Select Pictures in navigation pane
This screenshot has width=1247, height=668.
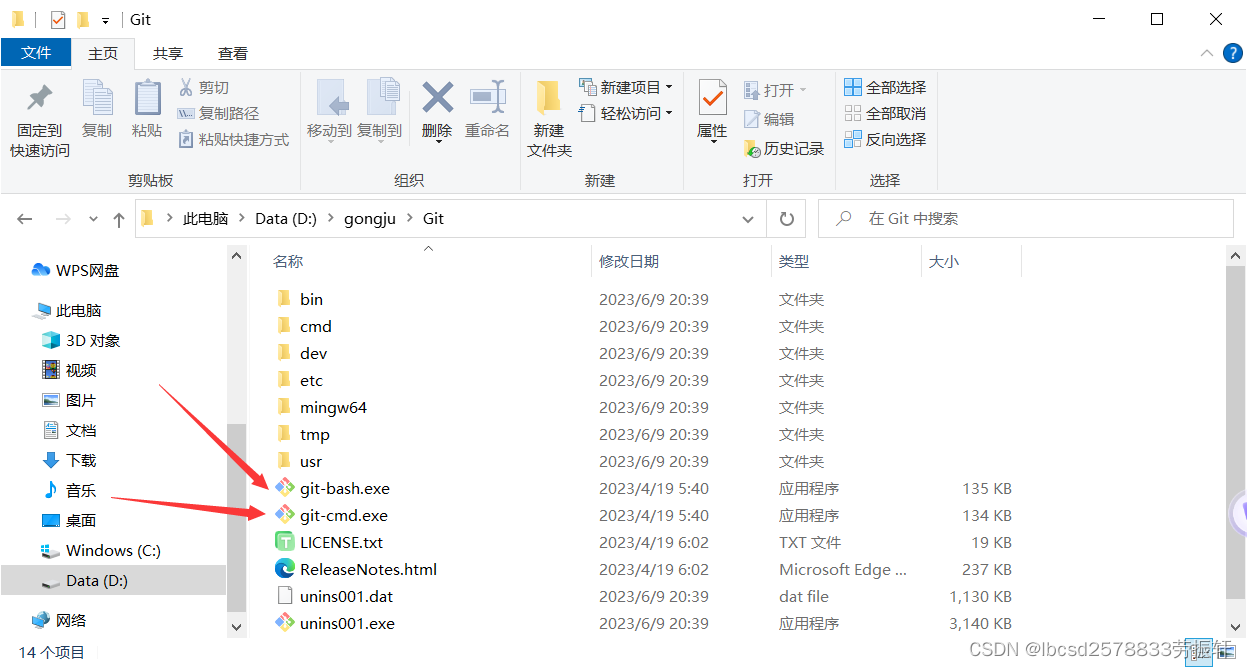point(69,401)
